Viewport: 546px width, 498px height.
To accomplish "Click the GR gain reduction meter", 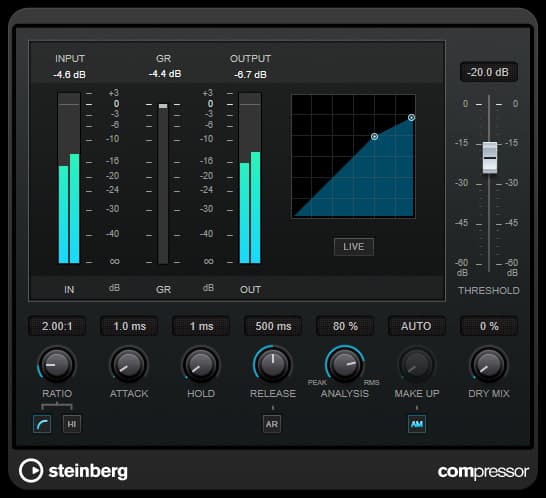I will click(x=163, y=184).
